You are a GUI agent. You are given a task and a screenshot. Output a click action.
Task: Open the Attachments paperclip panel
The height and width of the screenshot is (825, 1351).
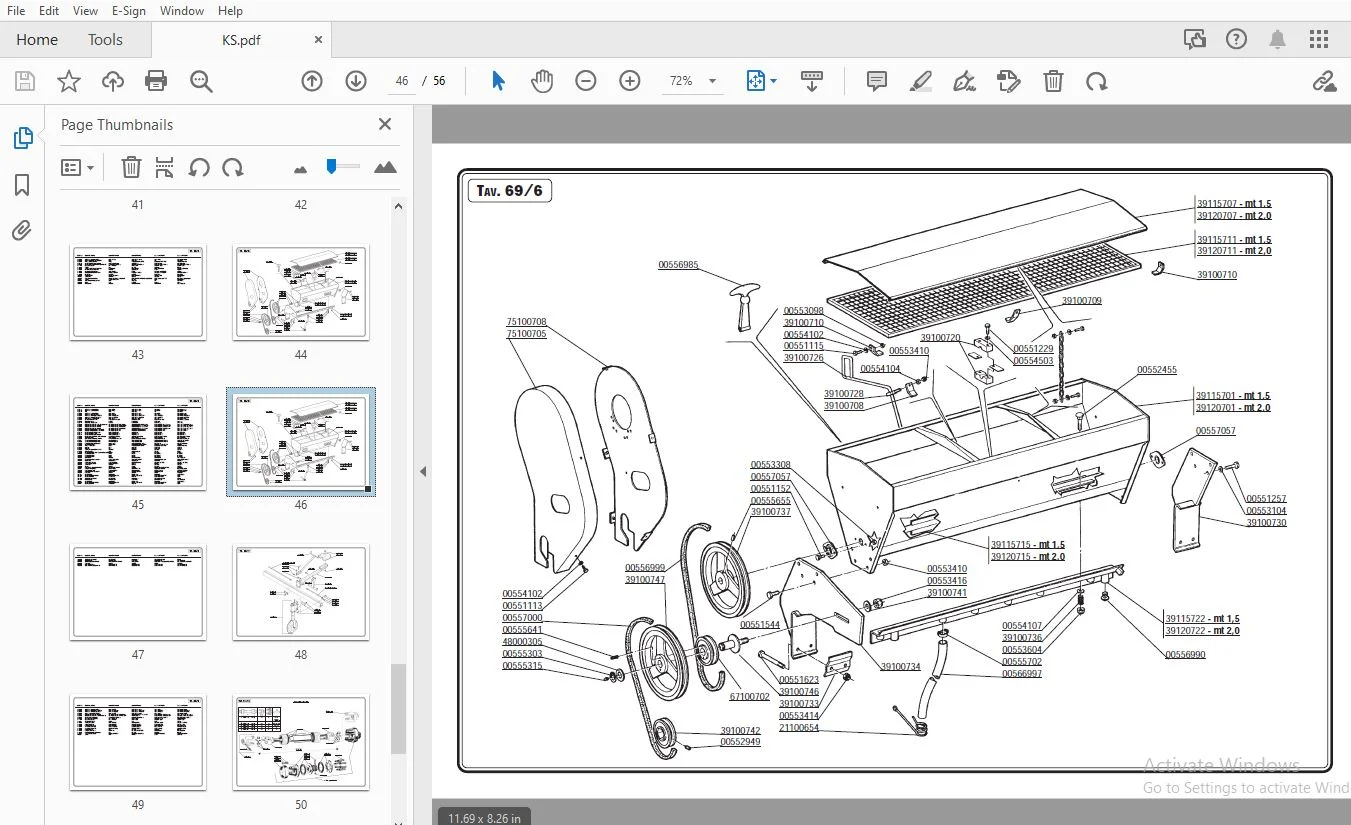(x=22, y=231)
